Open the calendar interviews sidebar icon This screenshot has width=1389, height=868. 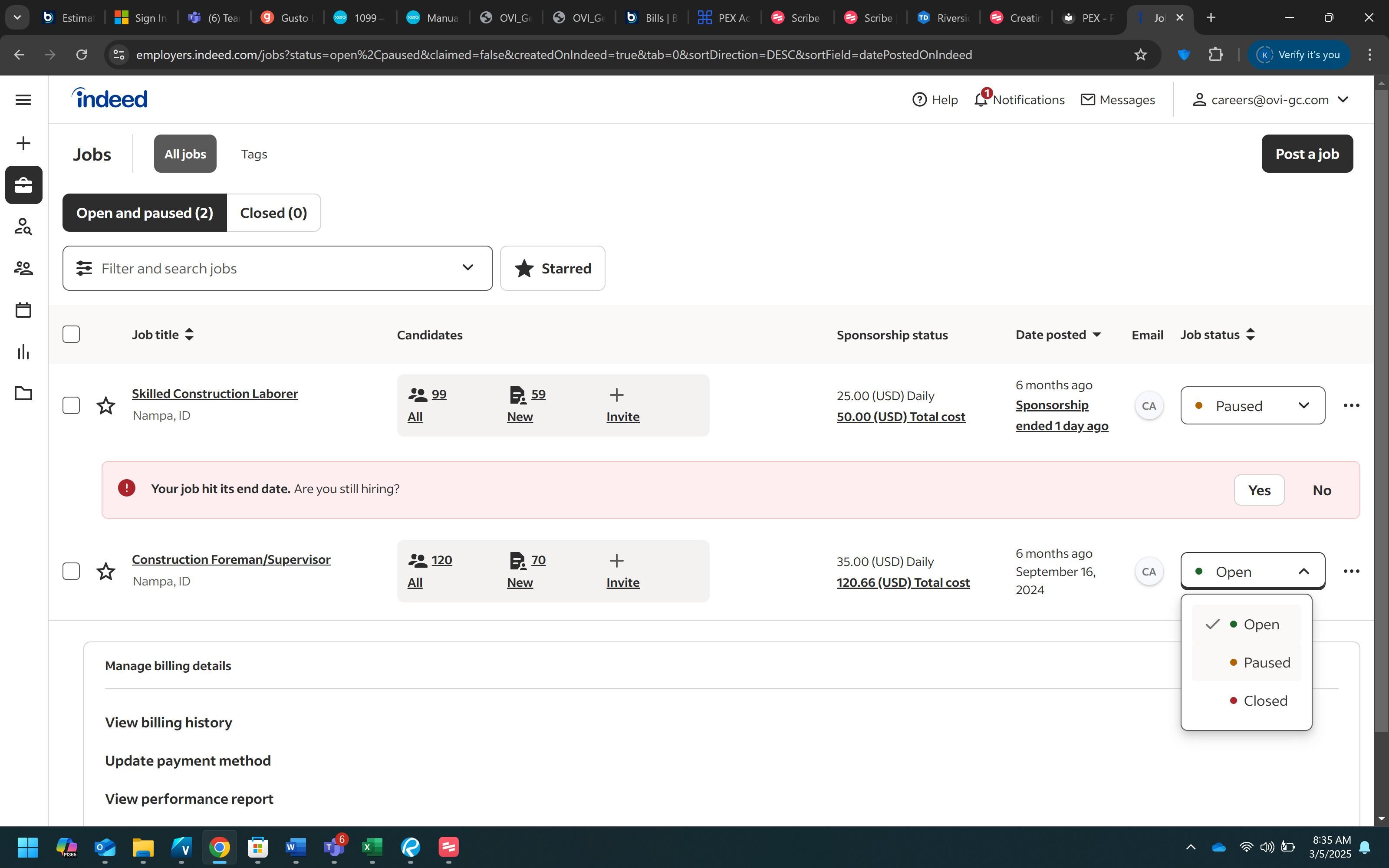click(x=23, y=310)
